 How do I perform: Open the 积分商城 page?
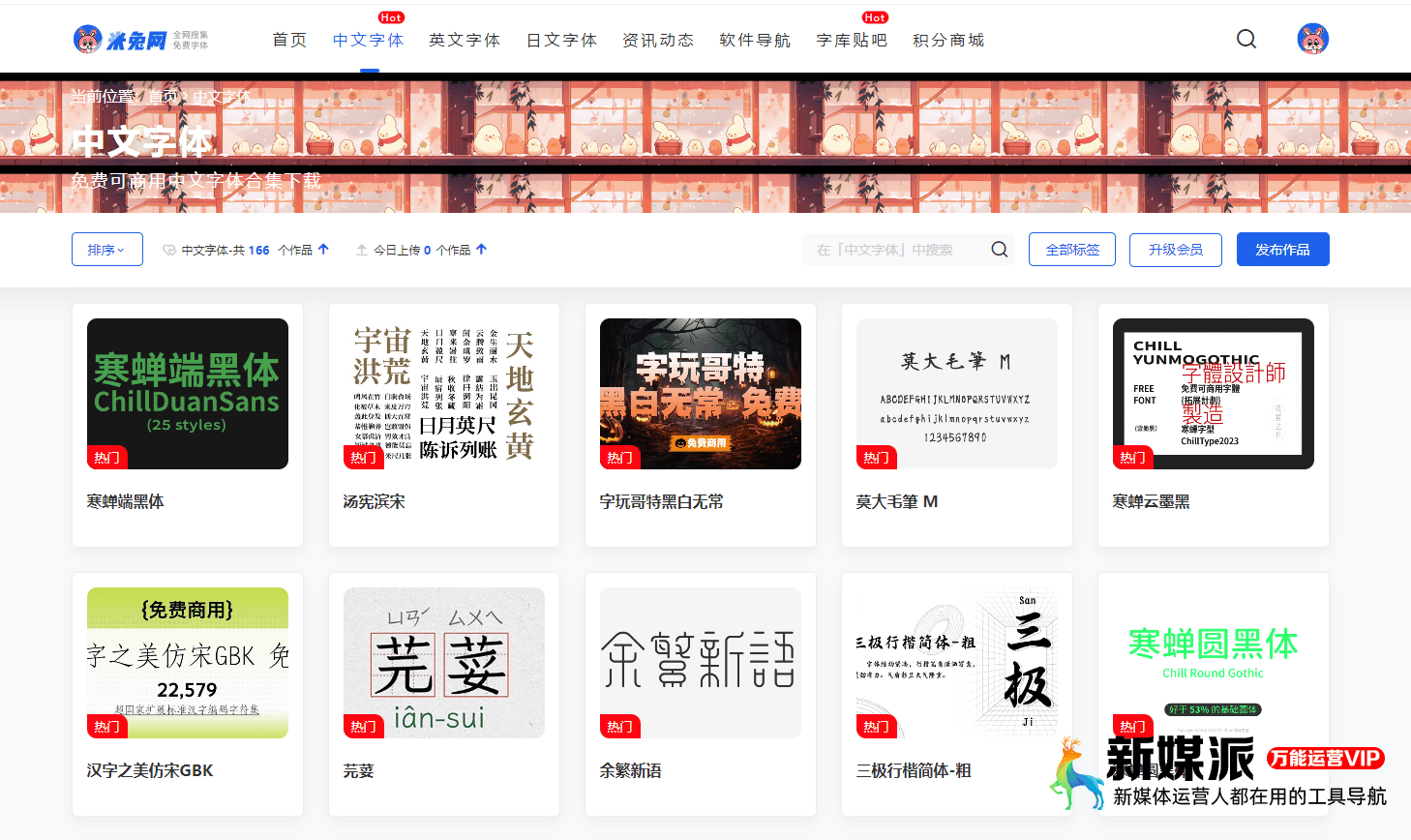point(948,40)
